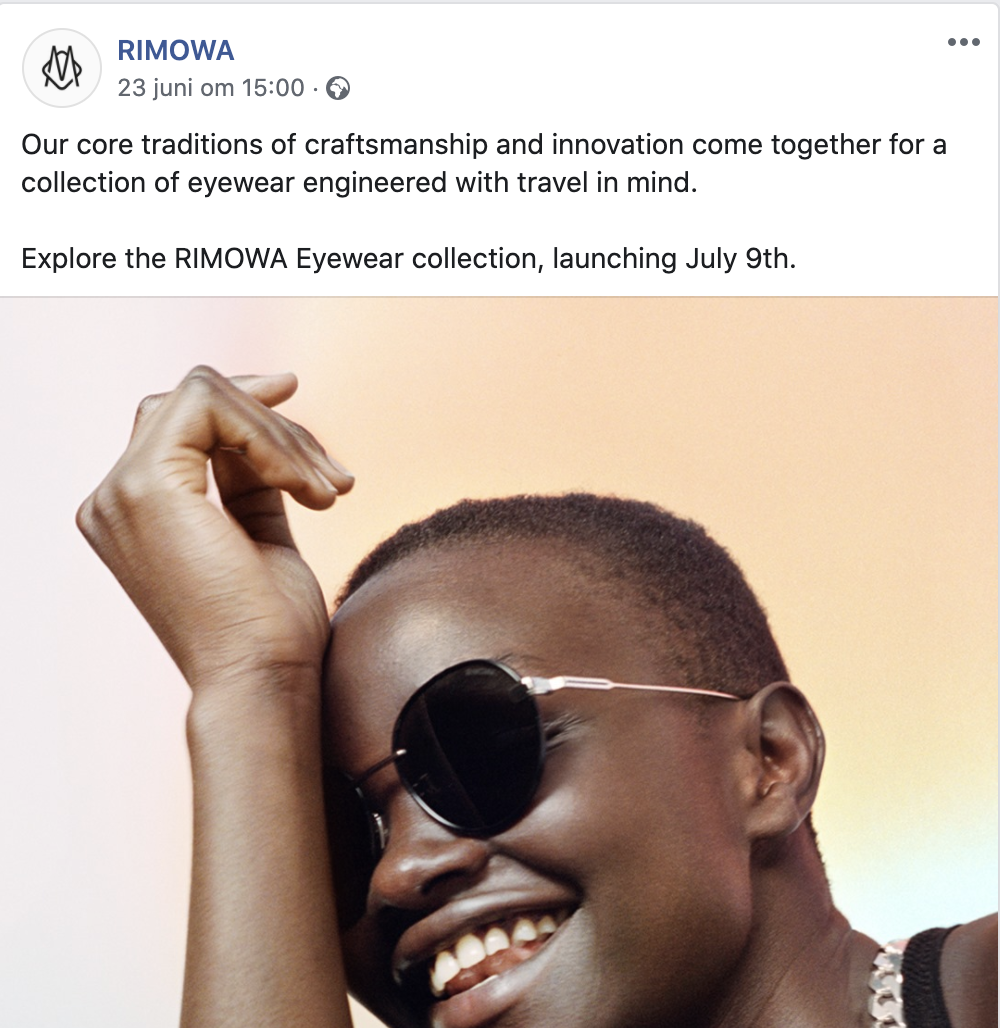This screenshot has height=1028, width=1000.
Task: Open the three-dot post options menu
Action: (x=963, y=43)
